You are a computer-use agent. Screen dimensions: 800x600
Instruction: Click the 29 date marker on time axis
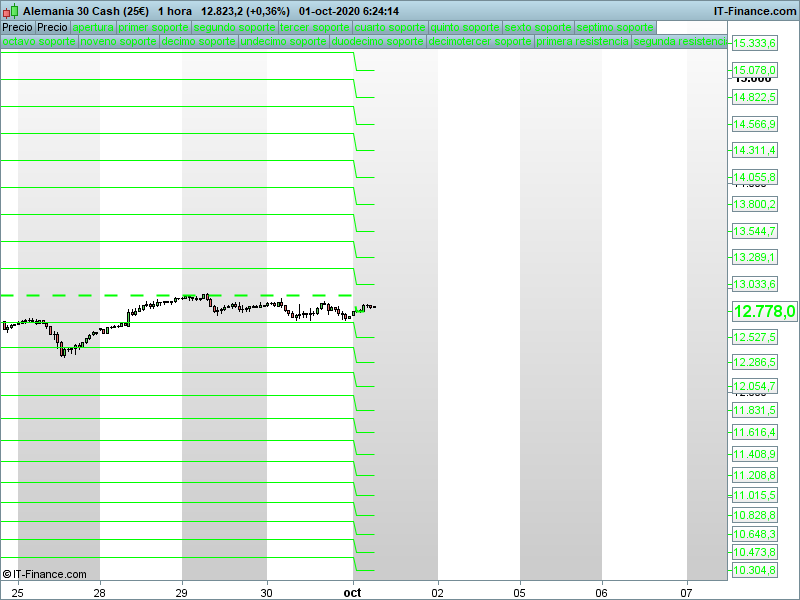(x=182, y=593)
